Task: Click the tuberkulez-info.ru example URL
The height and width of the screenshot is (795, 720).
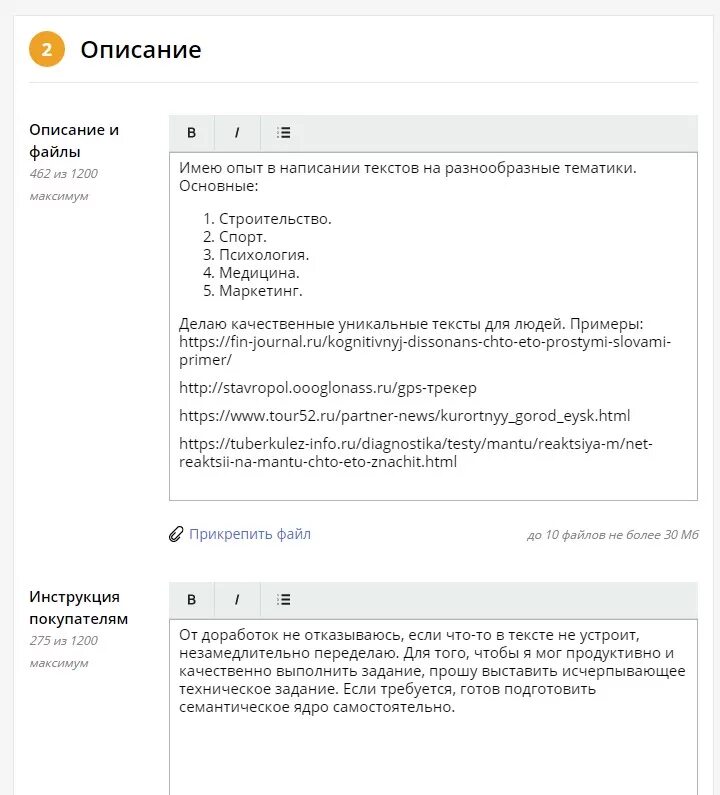Action: tap(416, 453)
